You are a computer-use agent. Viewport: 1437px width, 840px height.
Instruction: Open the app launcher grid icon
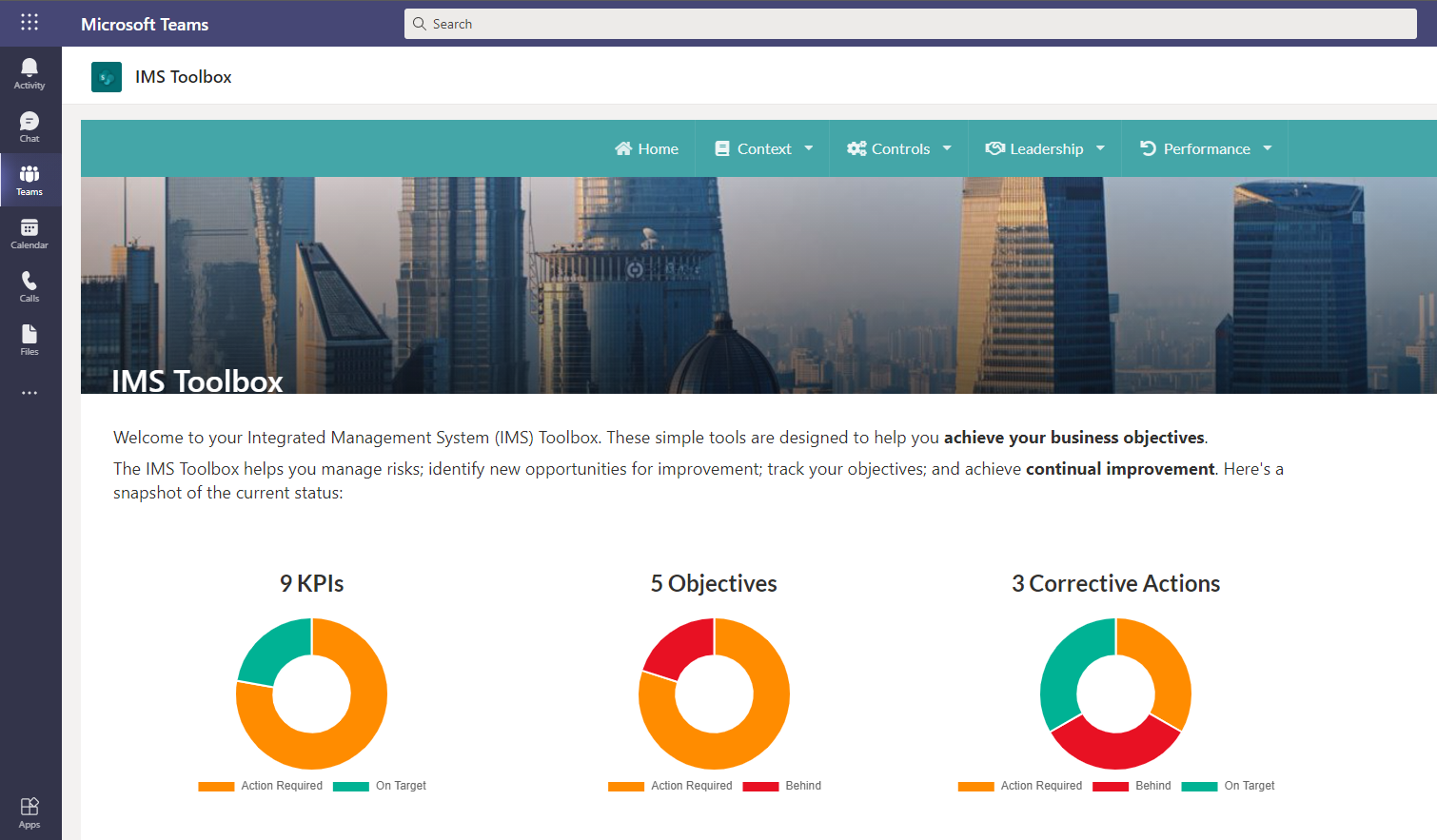pos(30,22)
